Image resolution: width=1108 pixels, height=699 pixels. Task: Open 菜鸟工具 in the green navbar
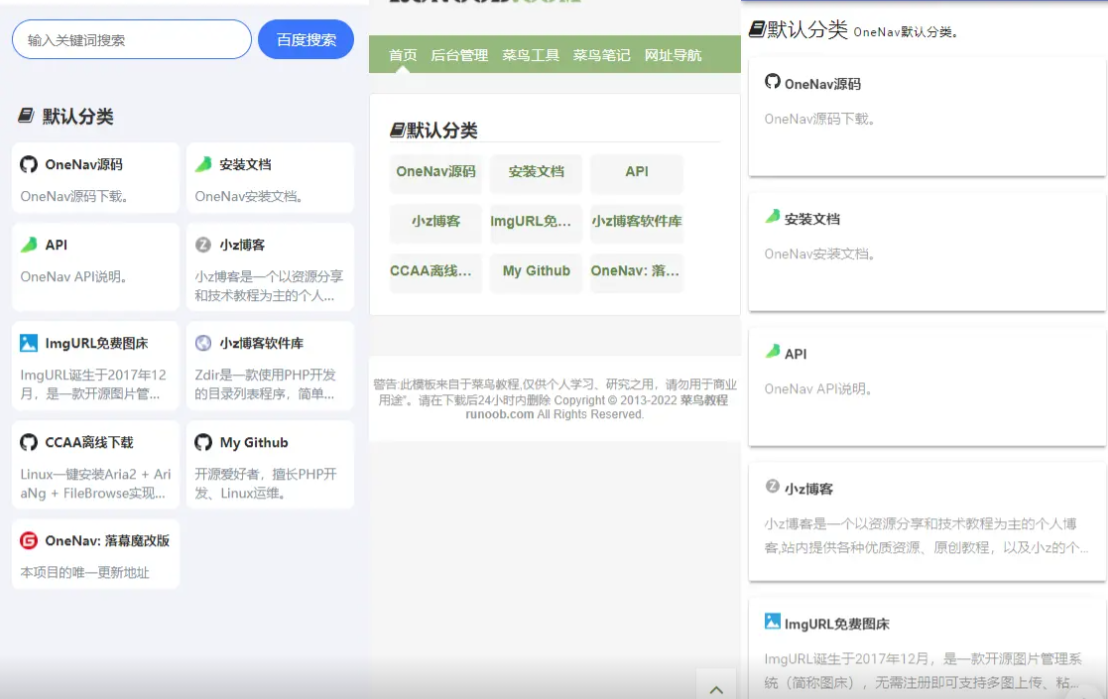click(531, 55)
